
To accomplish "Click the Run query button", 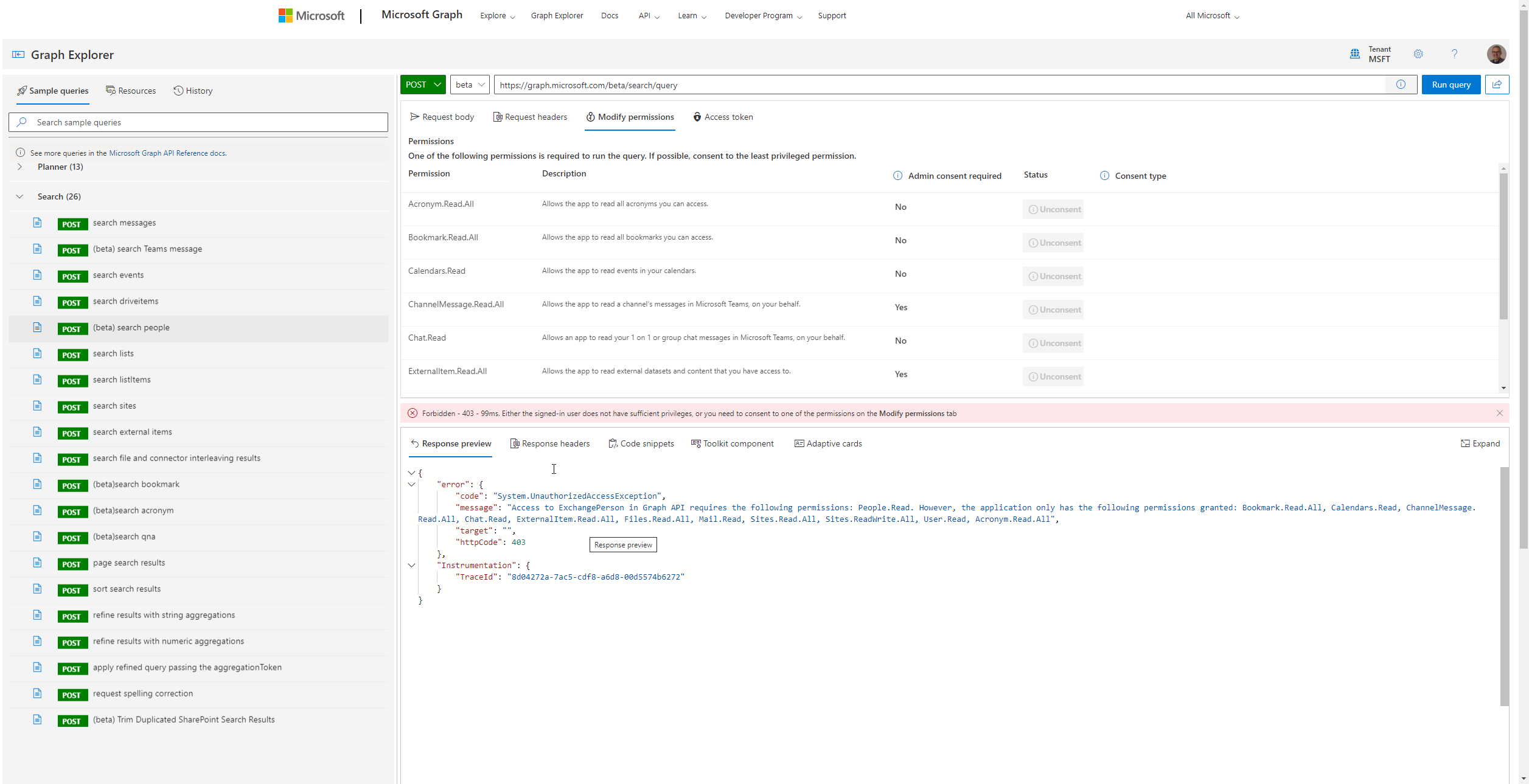I will pyautogui.click(x=1451, y=85).
